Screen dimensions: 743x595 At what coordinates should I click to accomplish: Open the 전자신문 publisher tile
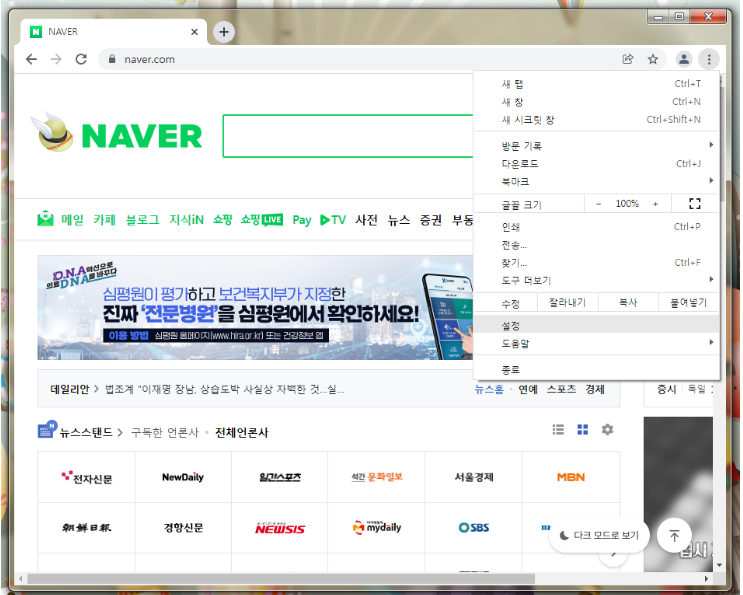[x=87, y=478]
